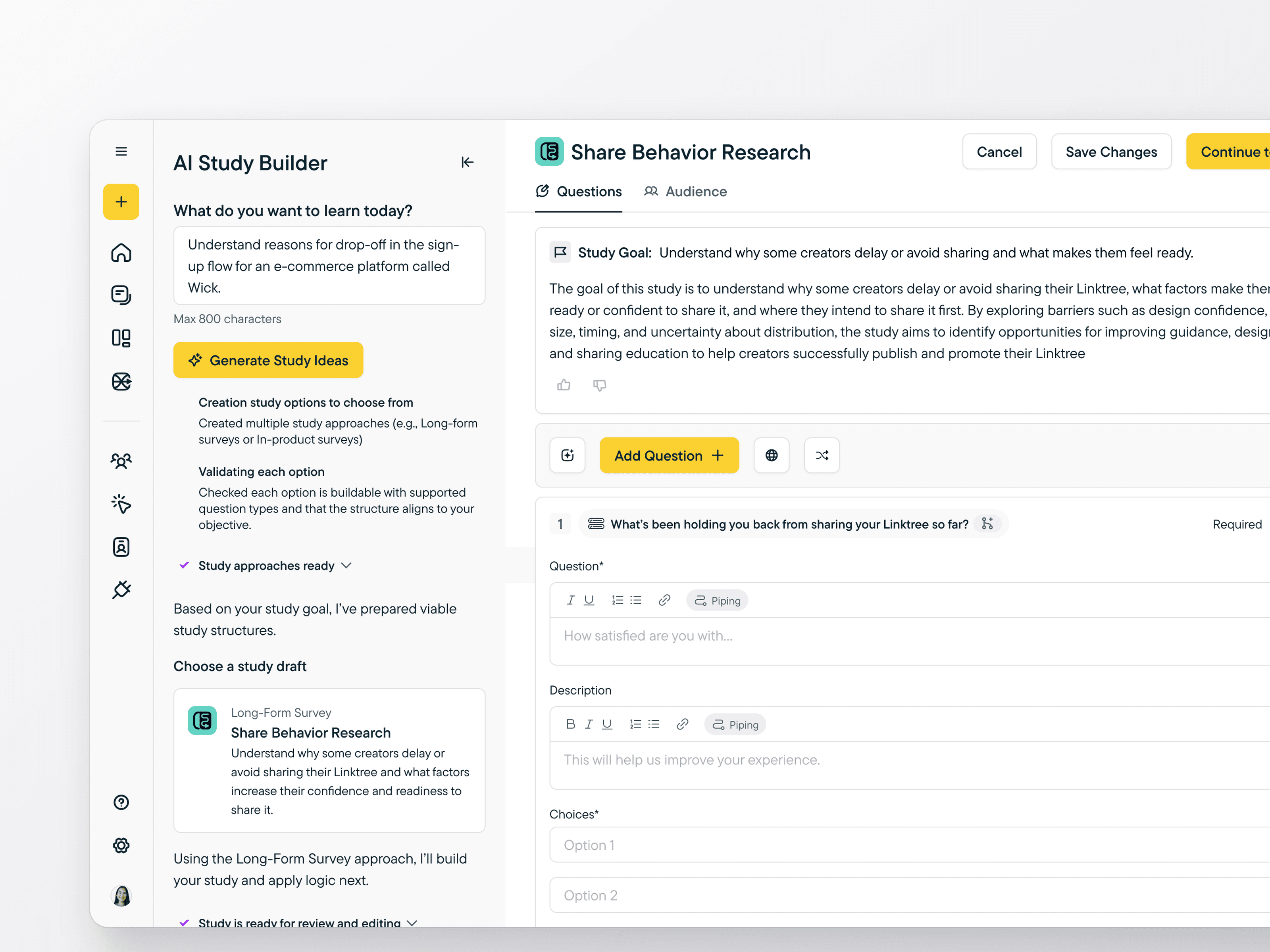1270x952 pixels.
Task: Click the shuffle randomize icon button
Action: tap(822, 455)
